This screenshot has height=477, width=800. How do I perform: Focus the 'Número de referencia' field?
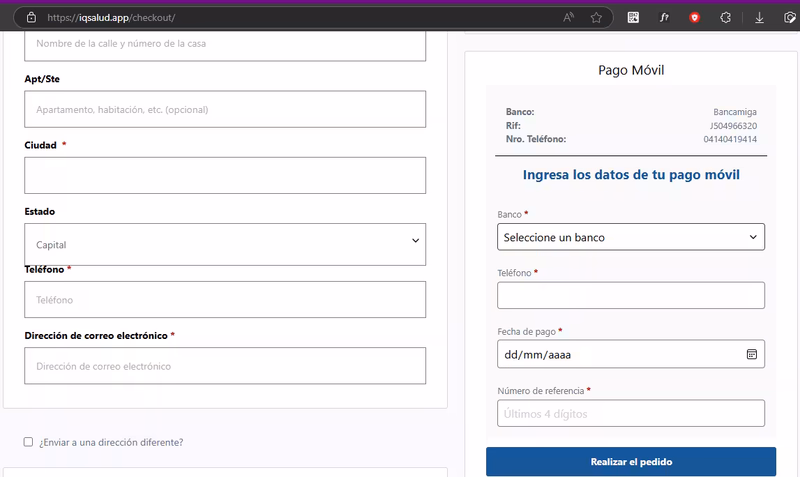(x=630, y=413)
